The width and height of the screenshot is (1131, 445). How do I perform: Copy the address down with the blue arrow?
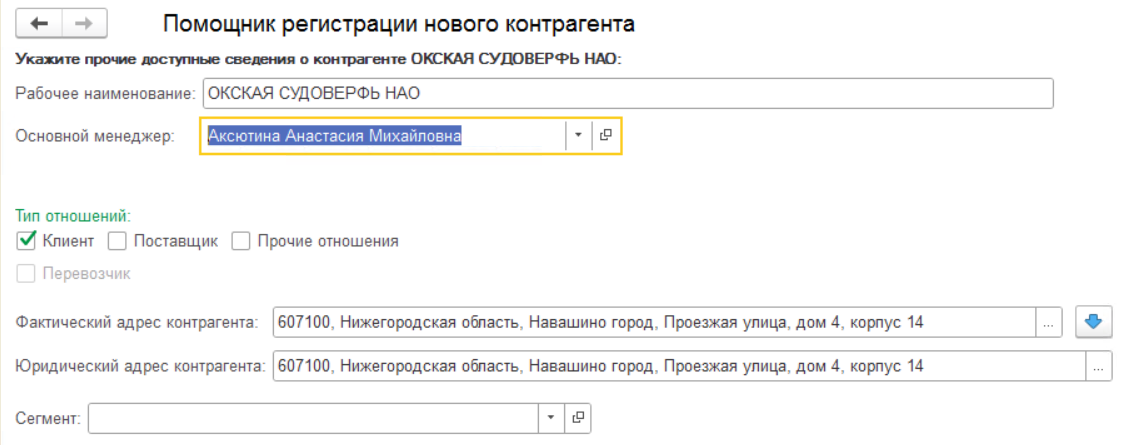point(1094,323)
